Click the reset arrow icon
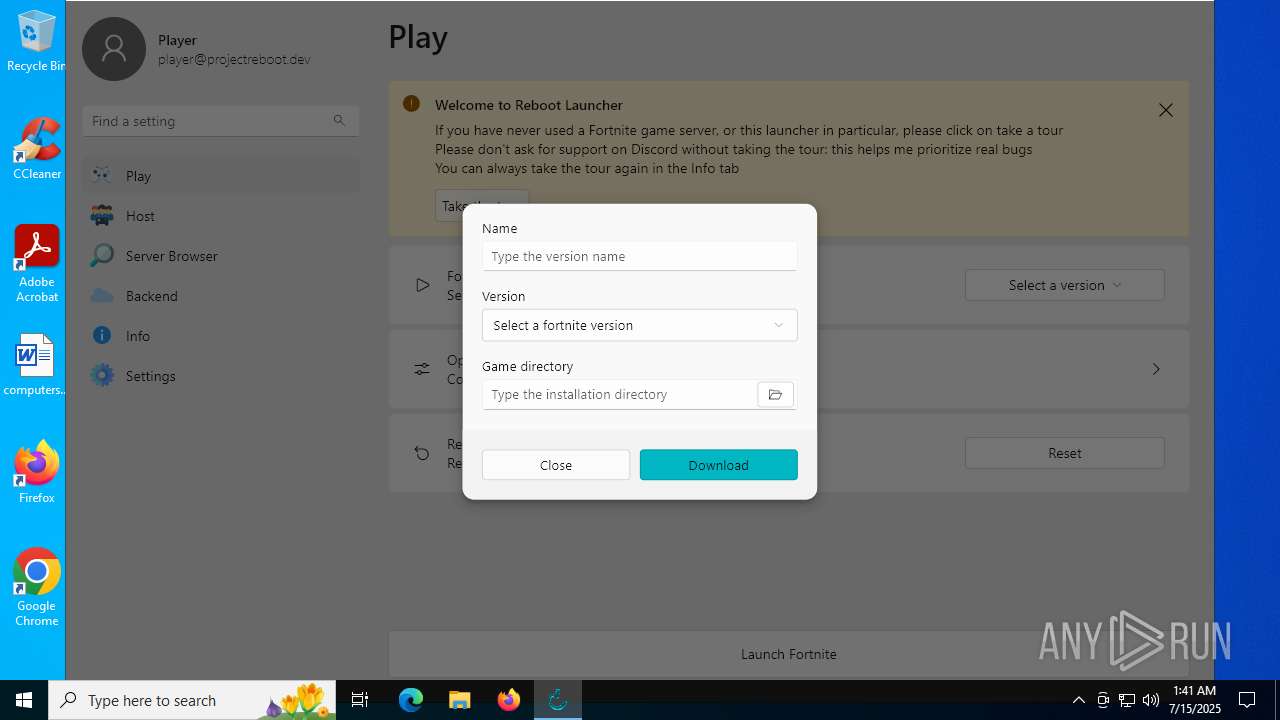Image resolution: width=1280 pixels, height=720 pixels. tap(422, 453)
